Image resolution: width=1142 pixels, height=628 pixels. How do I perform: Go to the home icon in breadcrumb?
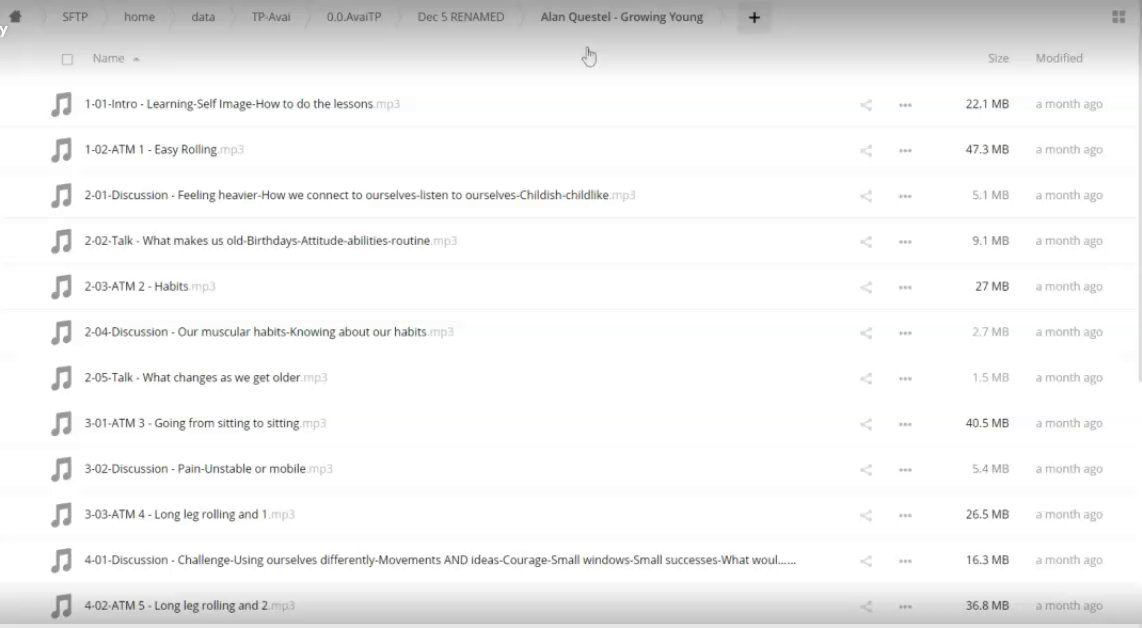pyautogui.click(x=15, y=16)
